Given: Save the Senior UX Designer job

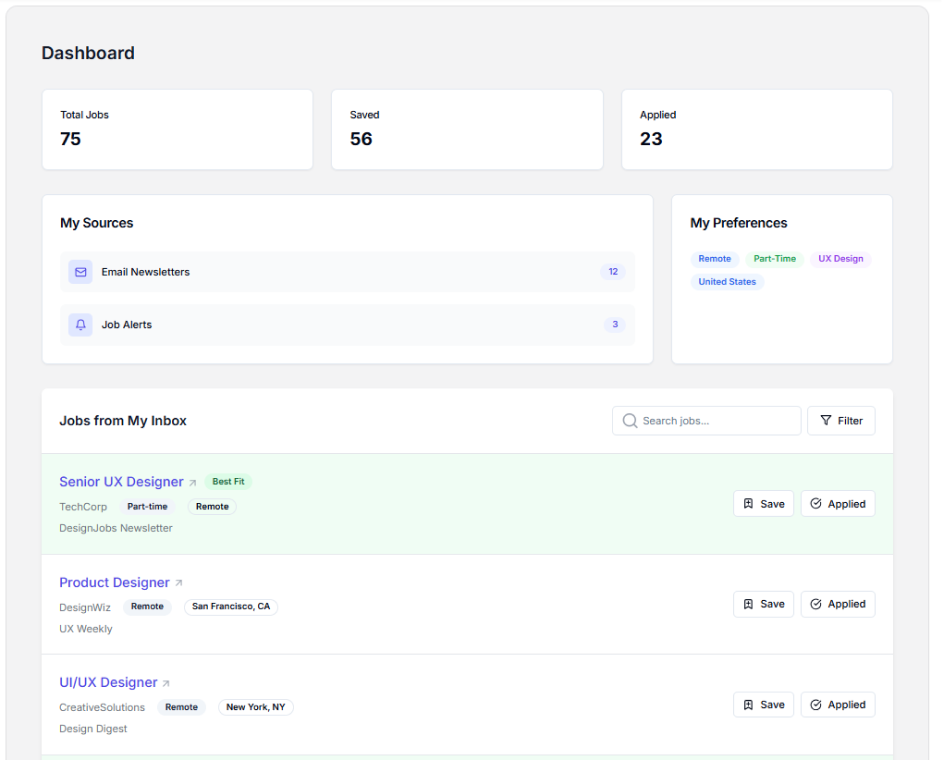Looking at the screenshot, I should [x=764, y=504].
